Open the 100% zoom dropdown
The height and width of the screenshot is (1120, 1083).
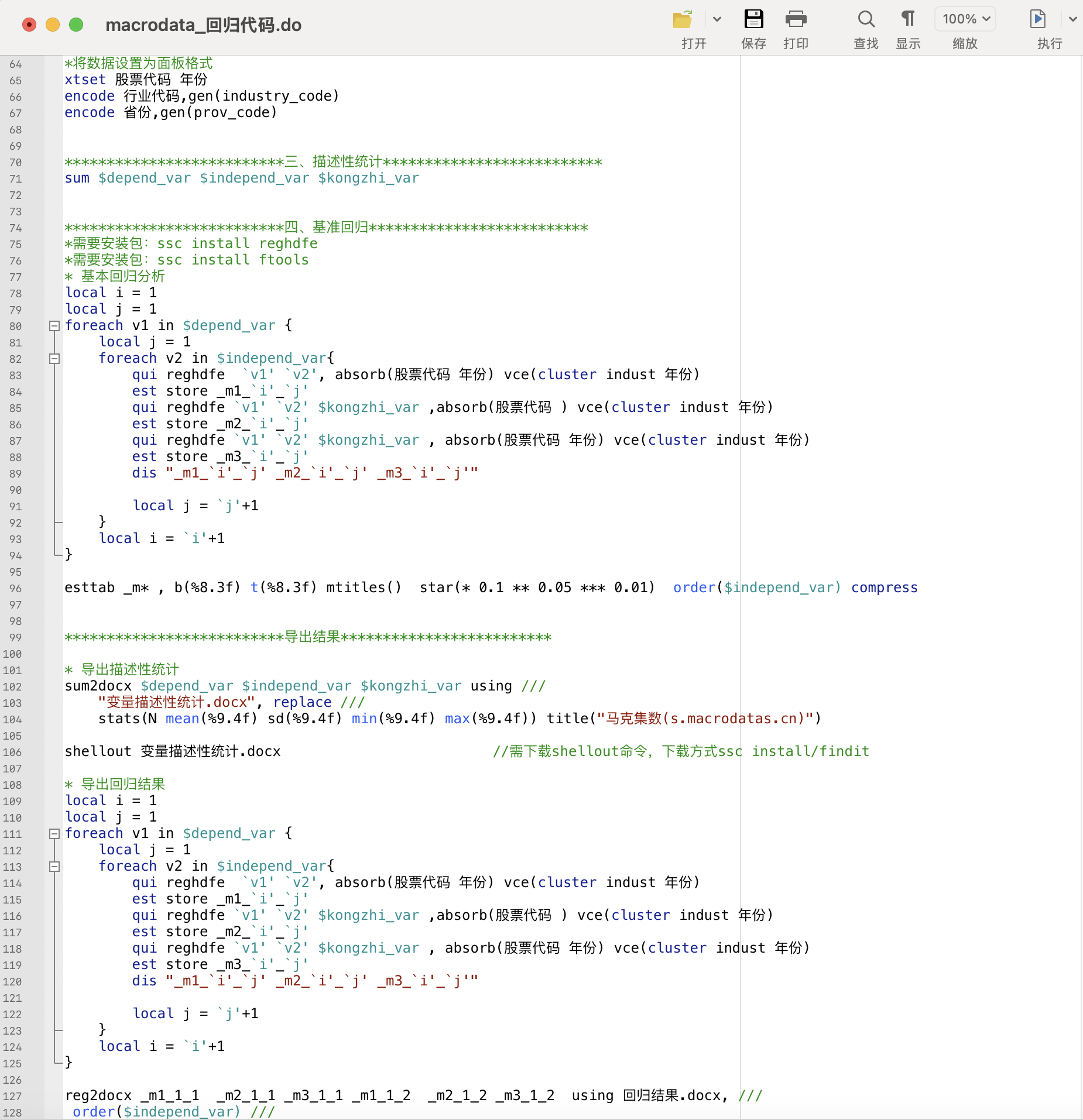[965, 19]
